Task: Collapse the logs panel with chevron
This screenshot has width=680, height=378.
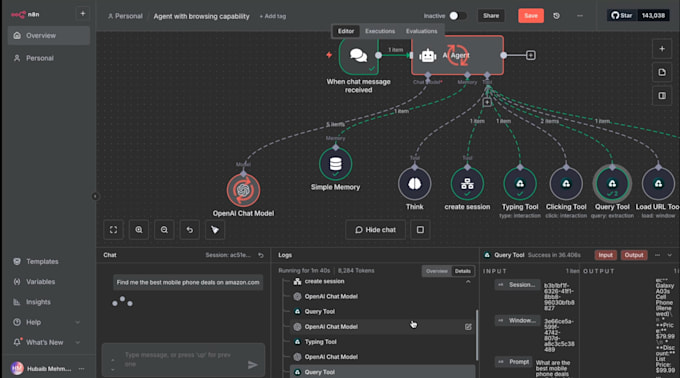Action: tap(670, 255)
